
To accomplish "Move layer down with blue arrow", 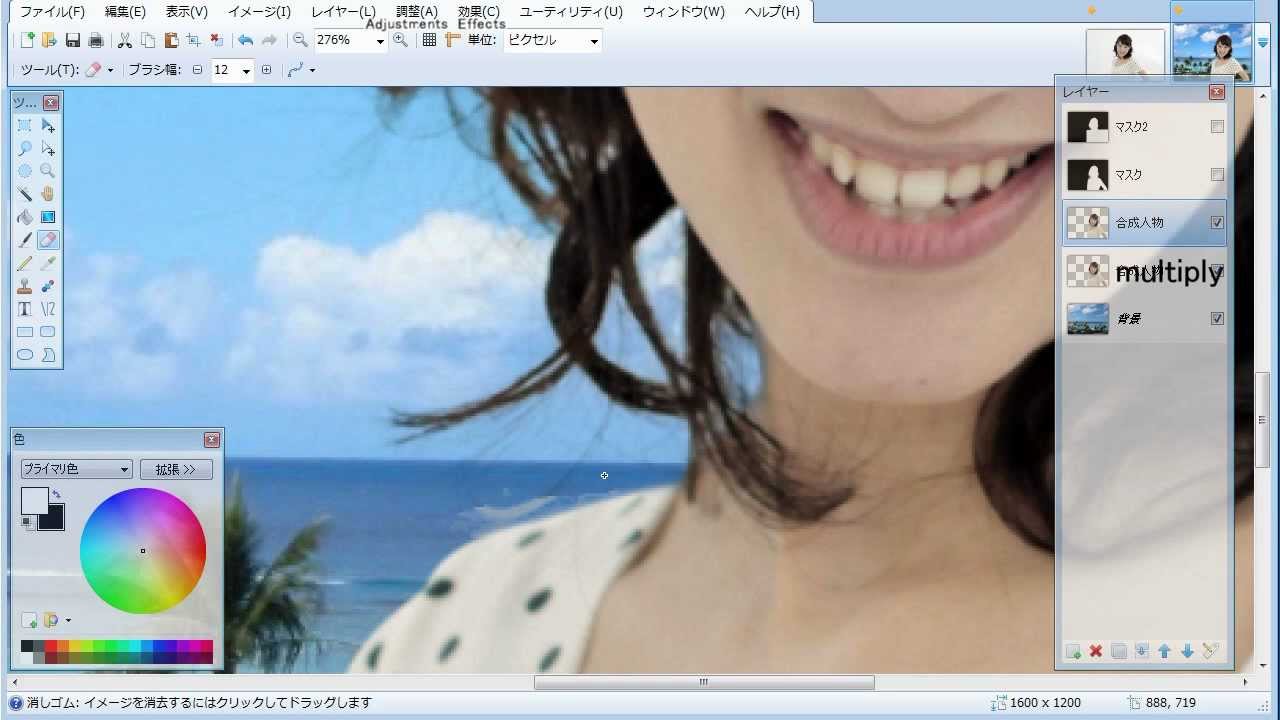I will click(1187, 651).
